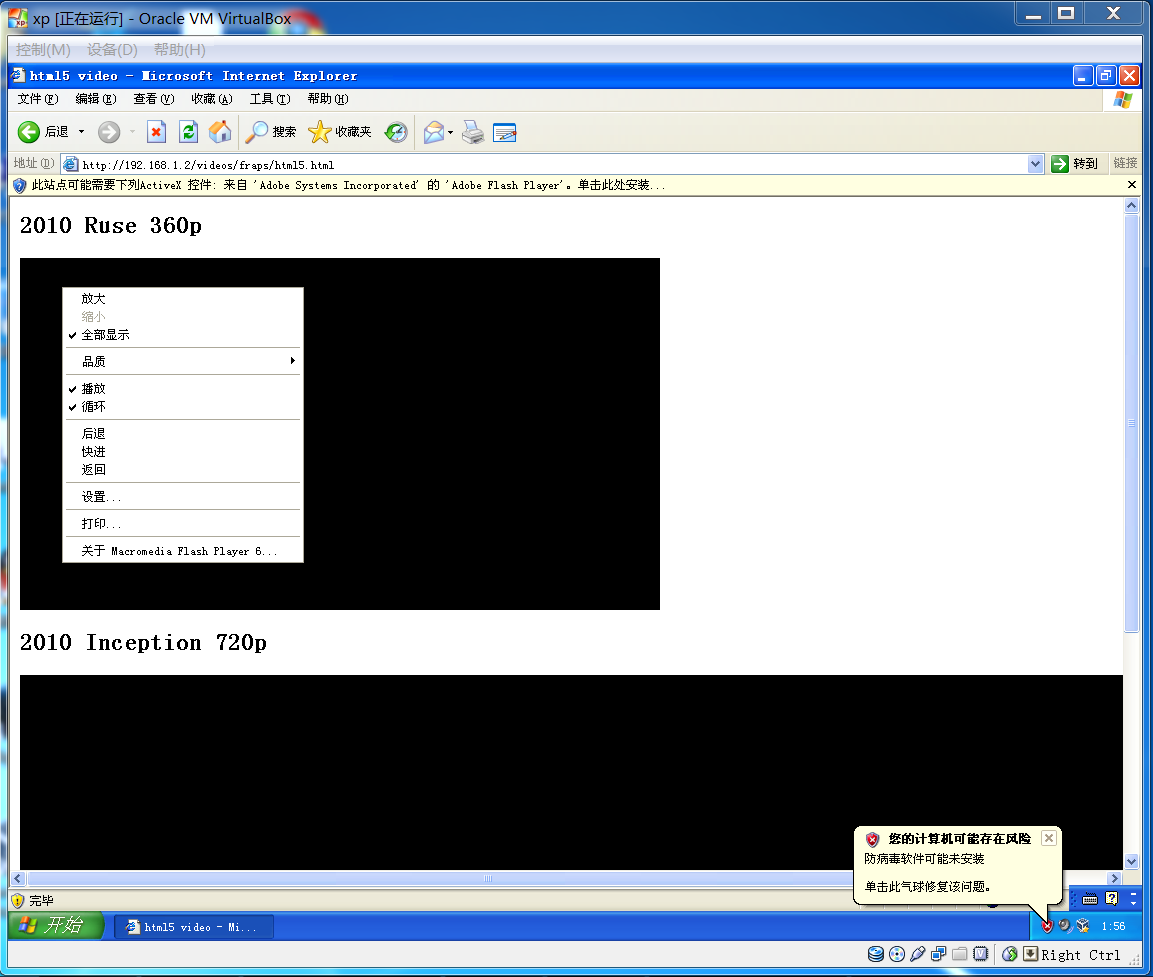The height and width of the screenshot is (977, 1153).
Task: Open About Macromedia Flash Player 6 entry
Action: click(183, 551)
